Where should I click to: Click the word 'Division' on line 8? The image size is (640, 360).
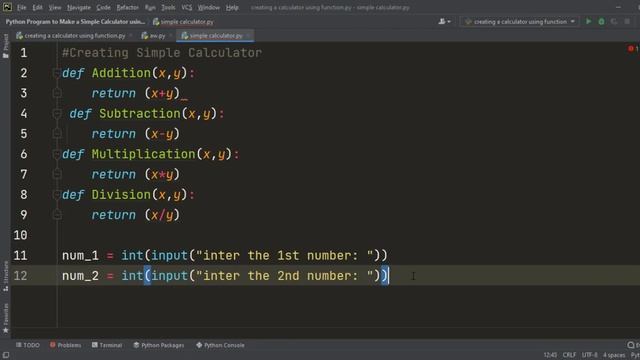(x=121, y=194)
